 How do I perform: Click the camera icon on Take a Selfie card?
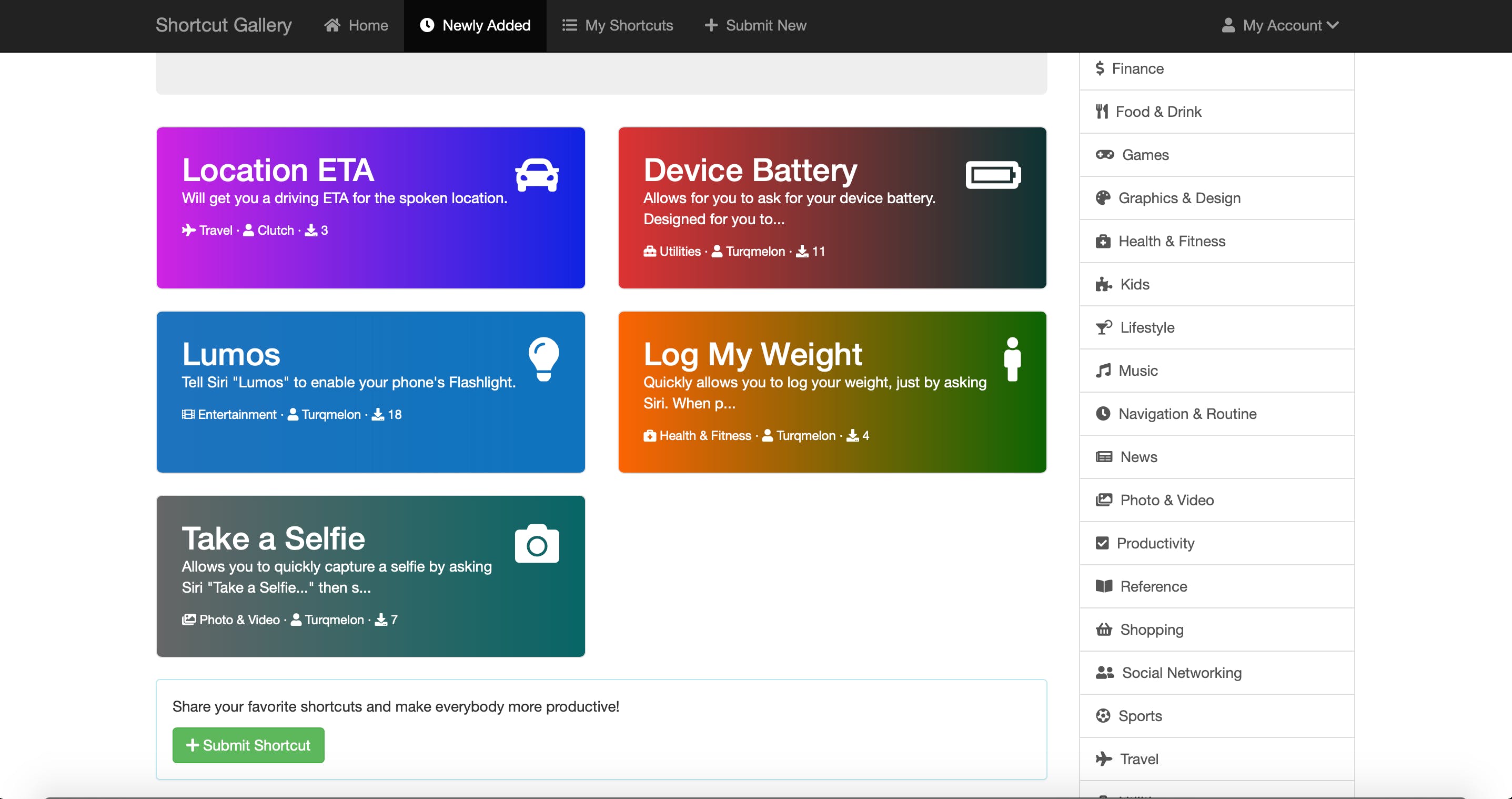[537, 543]
